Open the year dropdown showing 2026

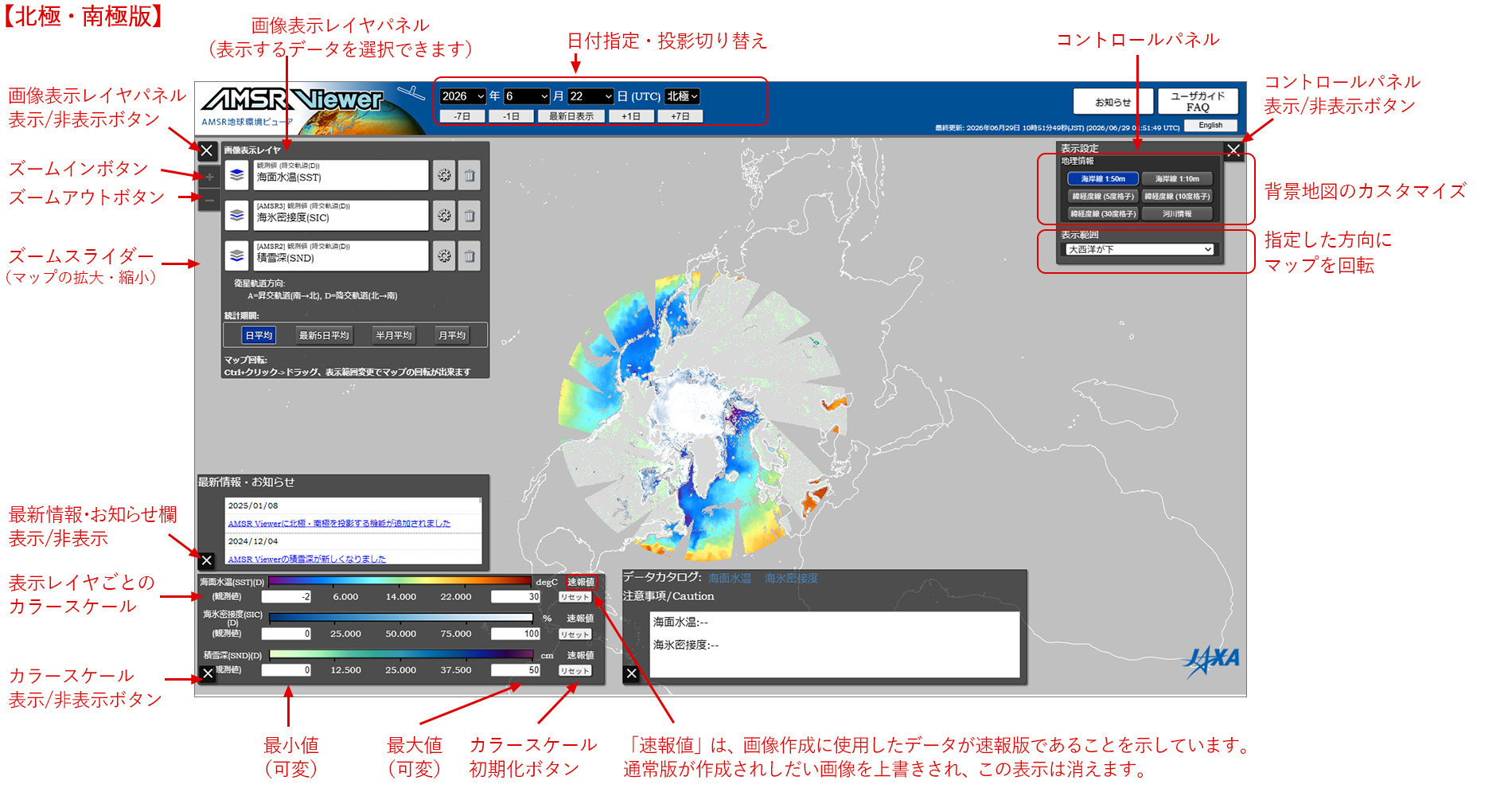coord(463,96)
